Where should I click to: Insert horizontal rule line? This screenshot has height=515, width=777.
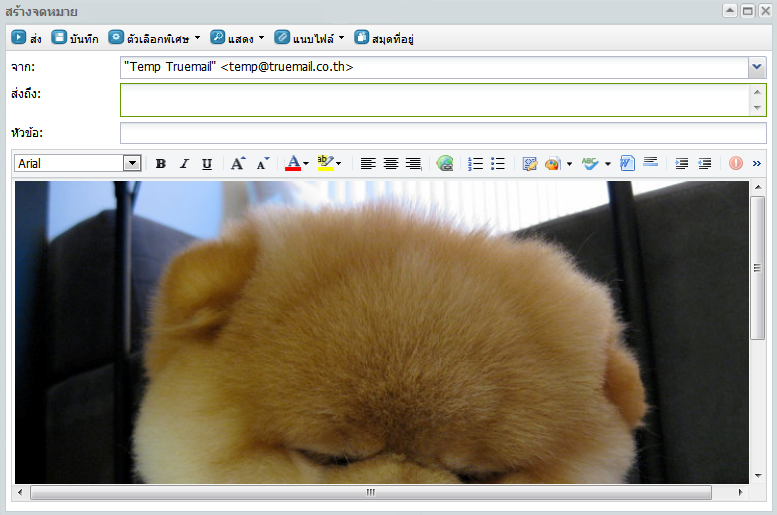click(x=650, y=162)
